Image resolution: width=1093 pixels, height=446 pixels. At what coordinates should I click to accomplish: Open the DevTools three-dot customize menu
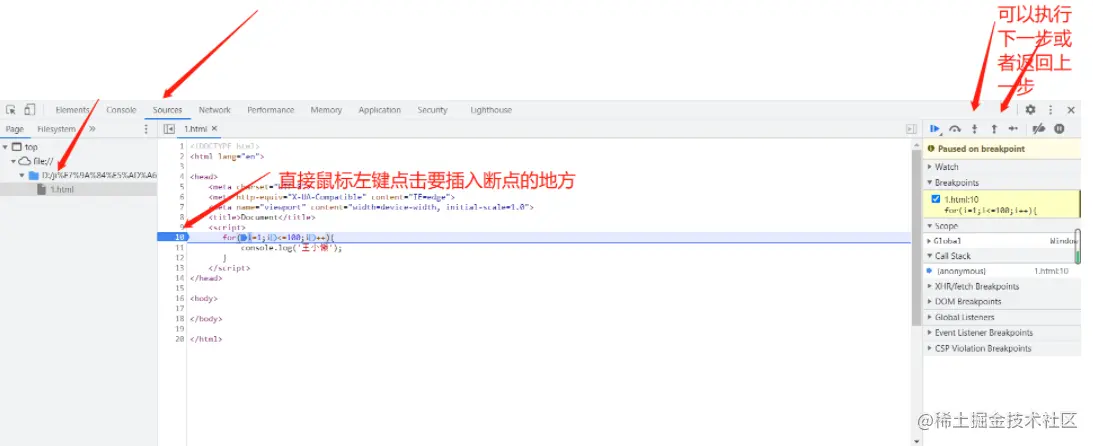(x=1050, y=109)
